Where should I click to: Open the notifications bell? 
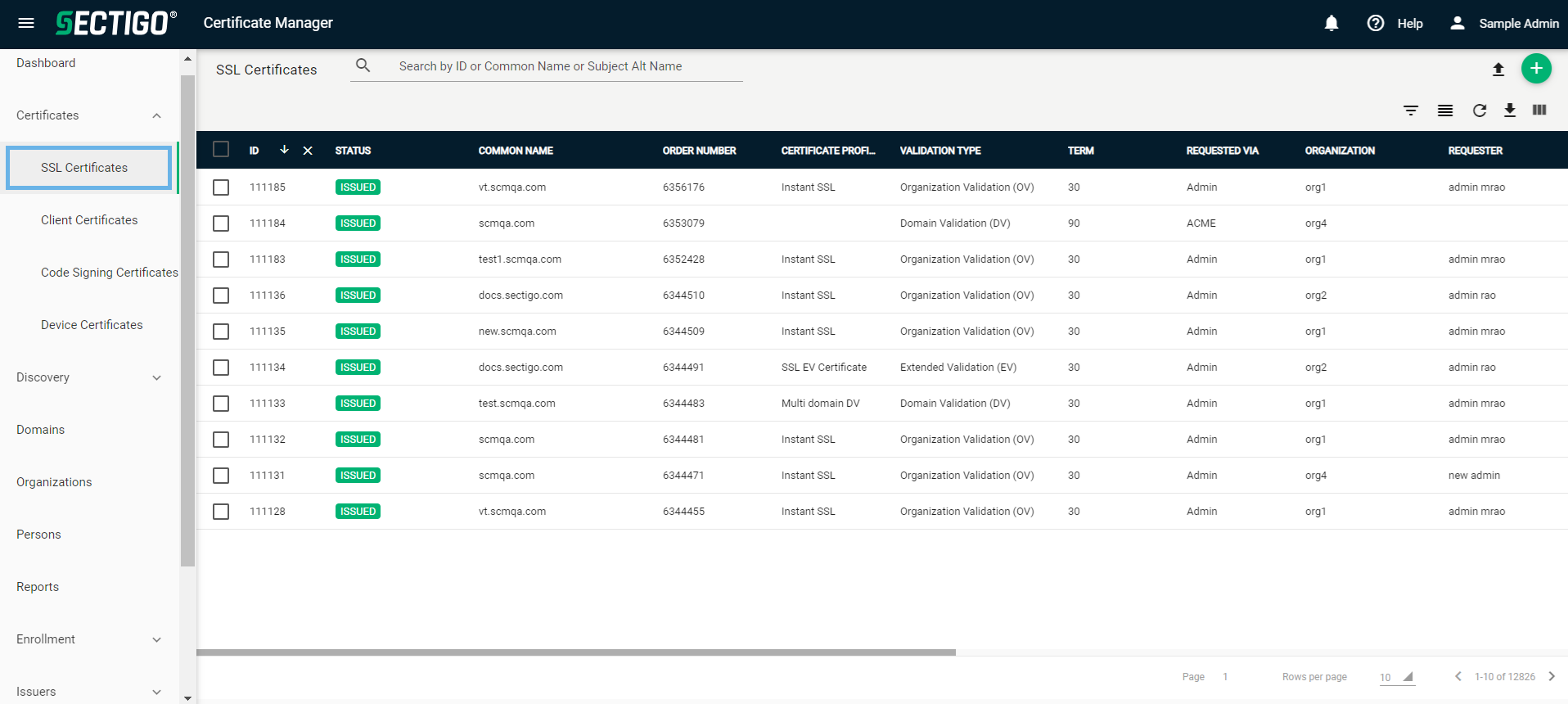tap(1331, 23)
